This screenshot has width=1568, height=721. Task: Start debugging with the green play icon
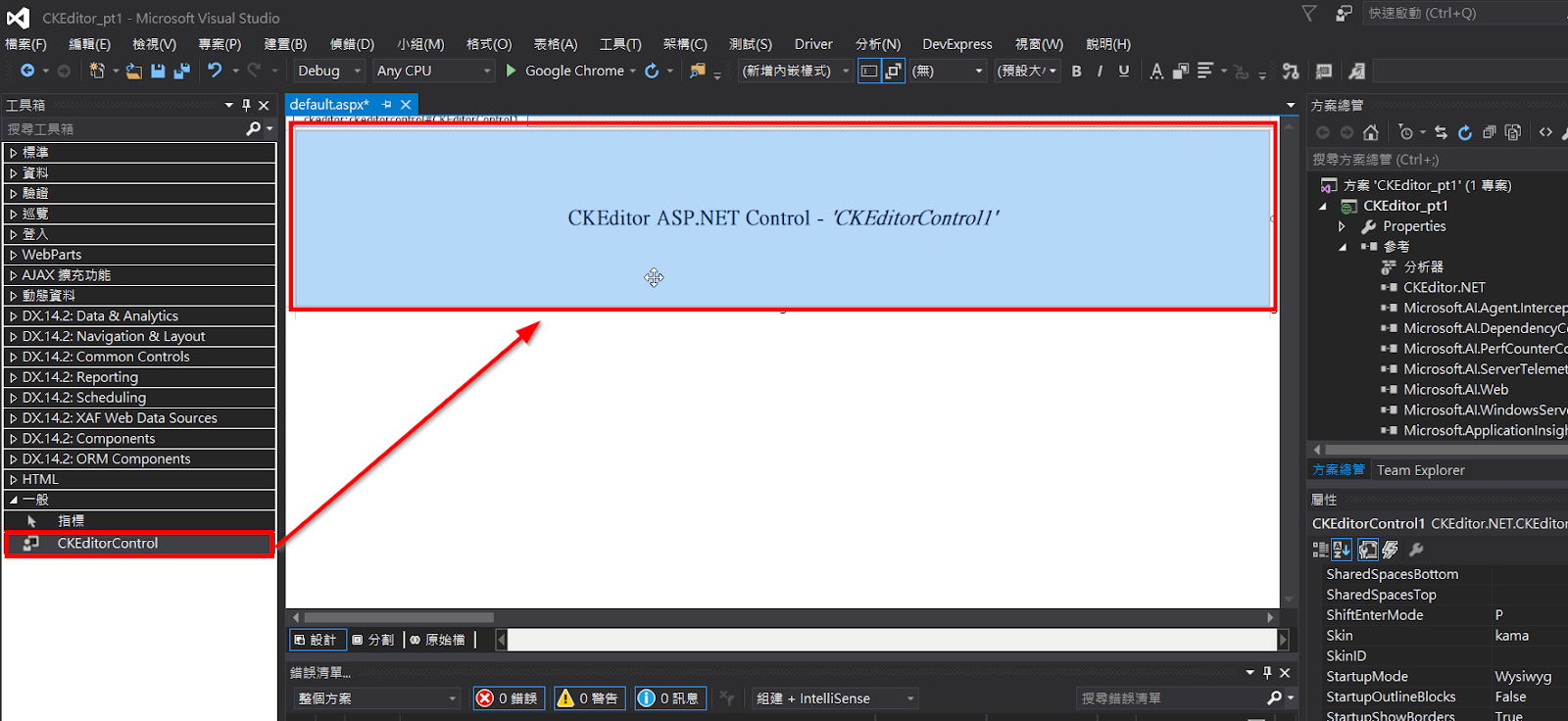click(x=511, y=71)
